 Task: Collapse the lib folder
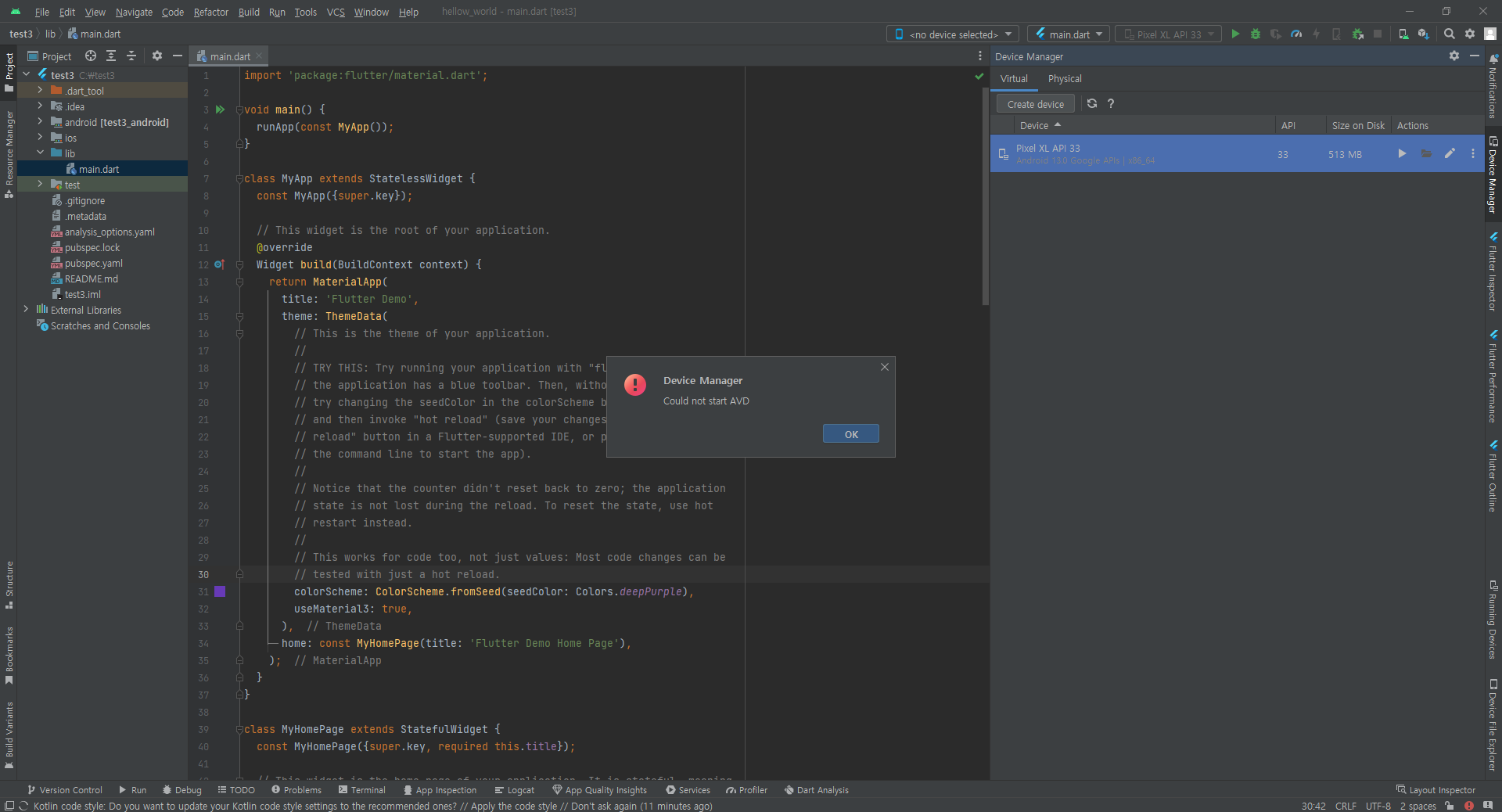click(x=40, y=153)
